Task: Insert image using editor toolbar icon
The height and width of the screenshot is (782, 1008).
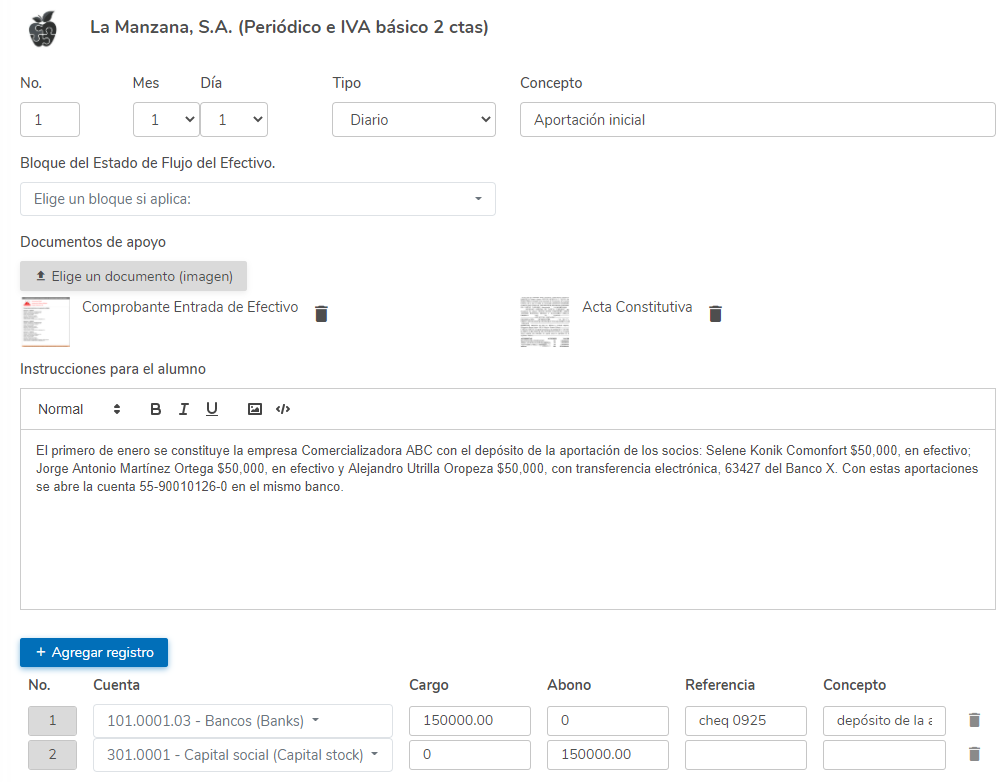Action: pyautogui.click(x=255, y=409)
